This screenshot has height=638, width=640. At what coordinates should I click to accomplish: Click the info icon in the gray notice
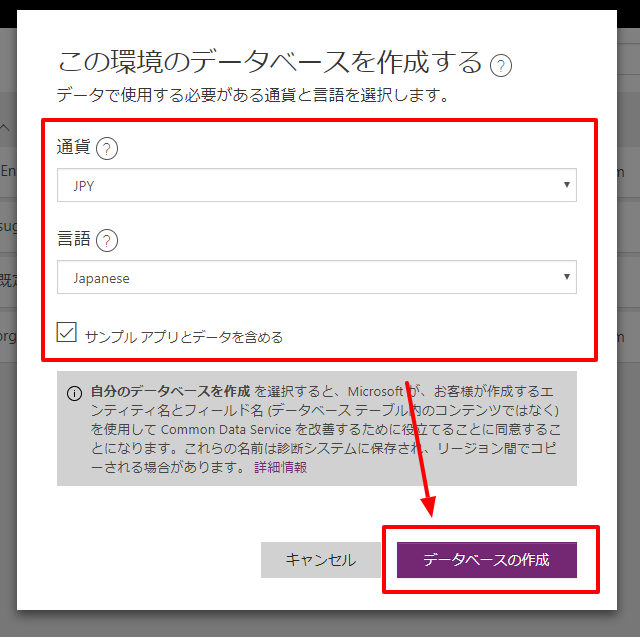(x=74, y=393)
